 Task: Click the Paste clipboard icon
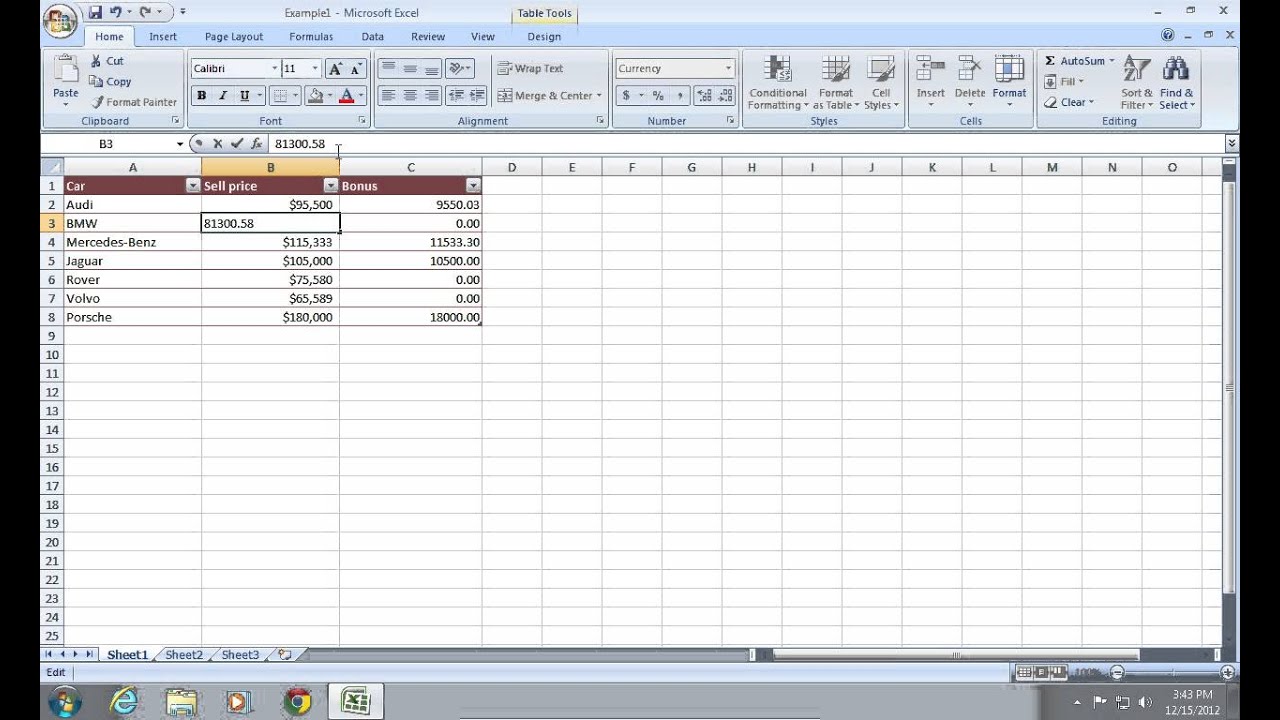(x=66, y=70)
